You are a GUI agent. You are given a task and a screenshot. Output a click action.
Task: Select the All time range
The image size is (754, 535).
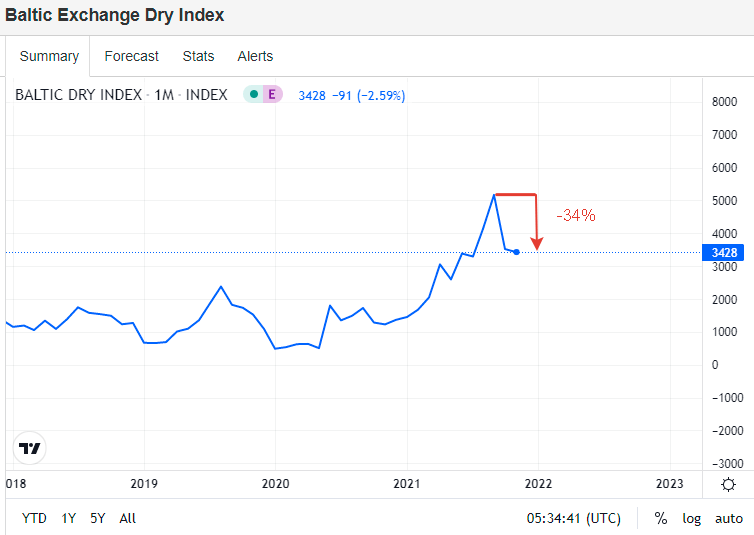(x=127, y=518)
